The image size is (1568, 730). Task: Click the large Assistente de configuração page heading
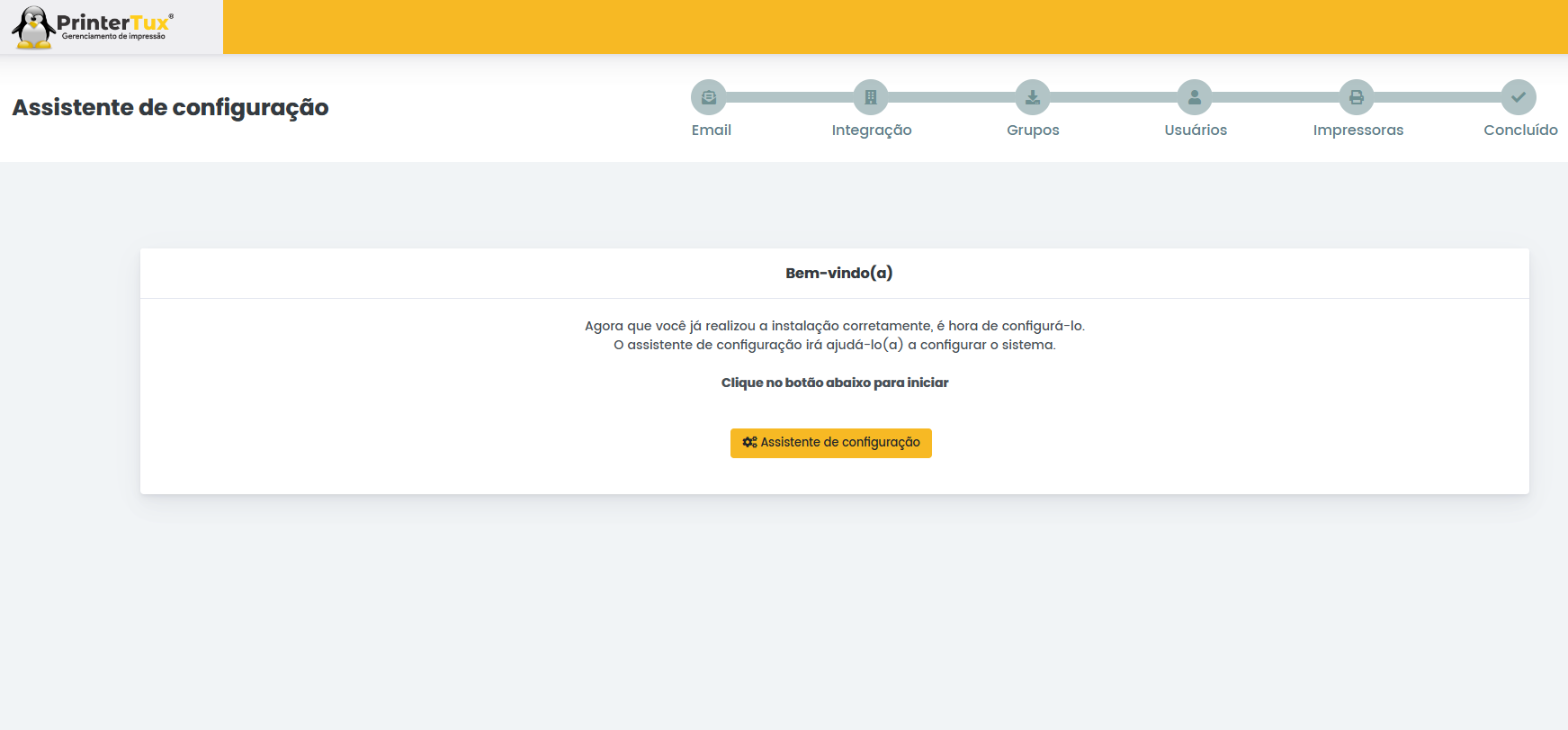171,107
